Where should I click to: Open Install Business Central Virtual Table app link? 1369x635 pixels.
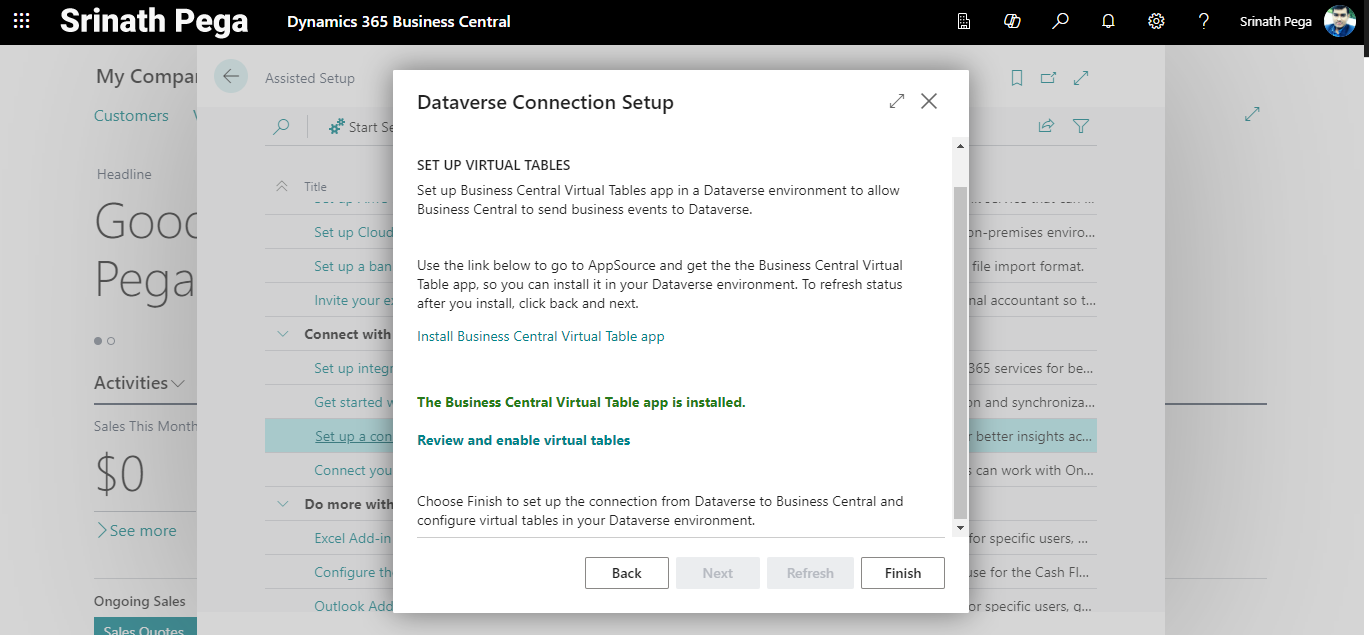[x=540, y=337]
